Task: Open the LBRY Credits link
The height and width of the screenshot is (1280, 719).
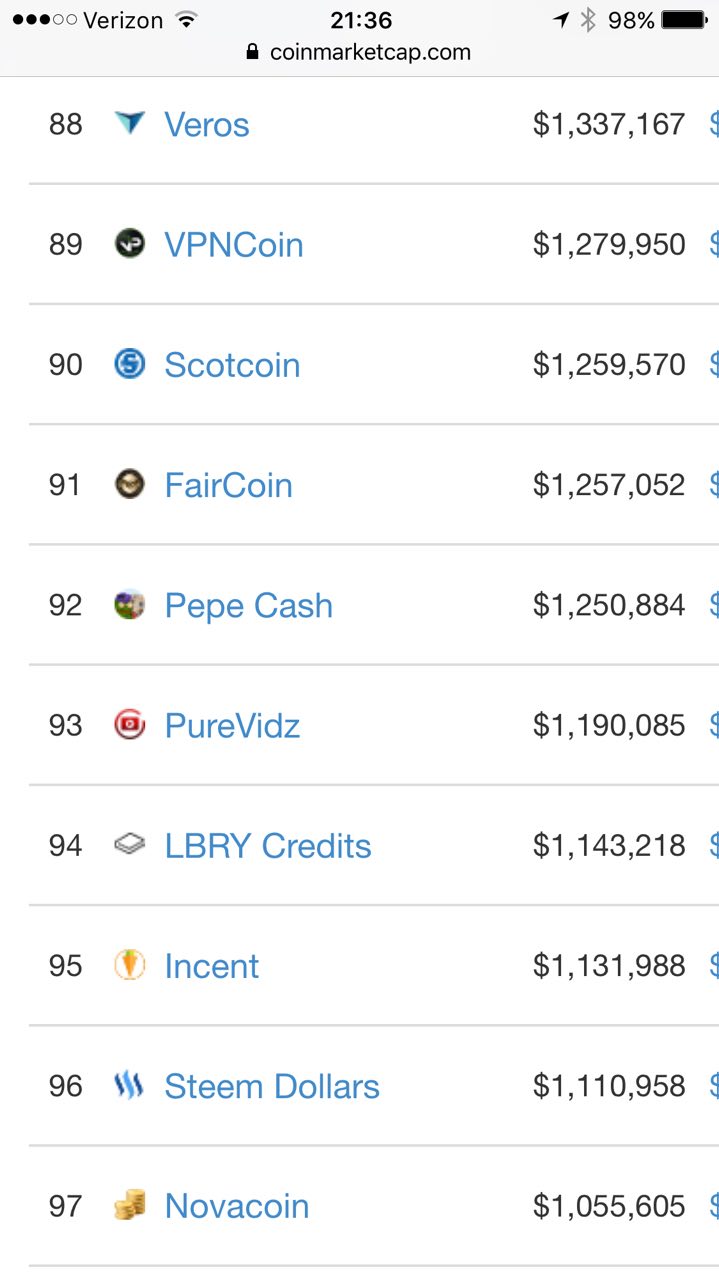Action: click(268, 846)
